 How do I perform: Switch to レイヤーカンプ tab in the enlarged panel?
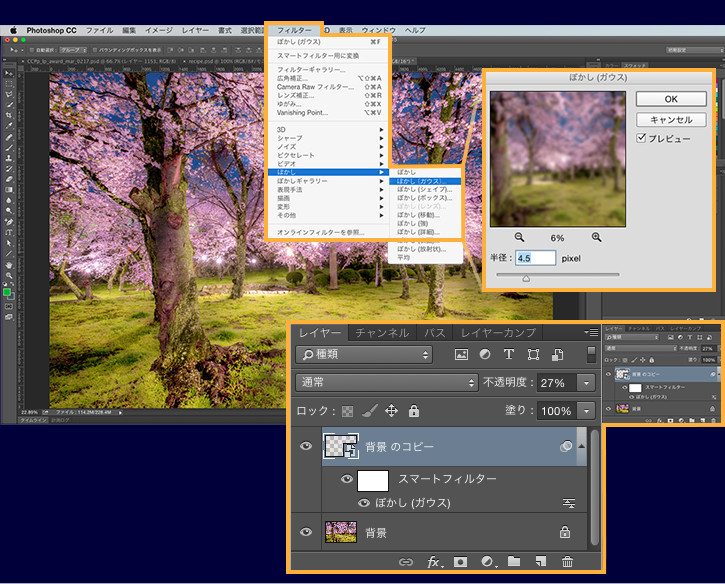coord(498,332)
